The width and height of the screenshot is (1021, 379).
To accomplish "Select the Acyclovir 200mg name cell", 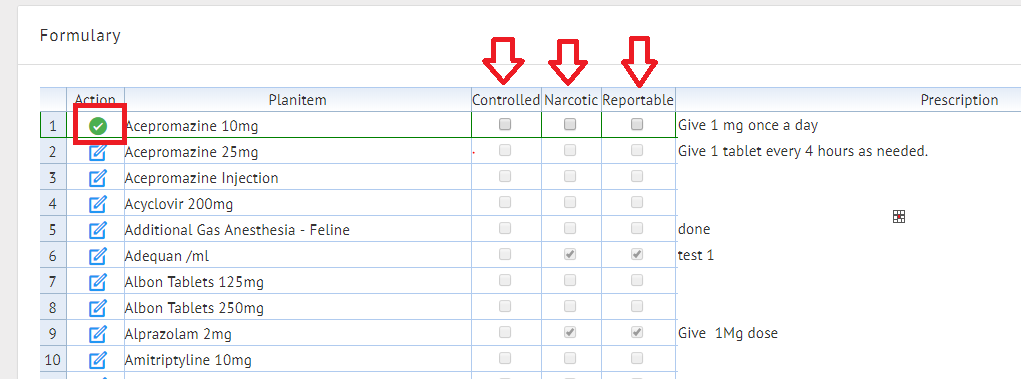I will (298, 204).
